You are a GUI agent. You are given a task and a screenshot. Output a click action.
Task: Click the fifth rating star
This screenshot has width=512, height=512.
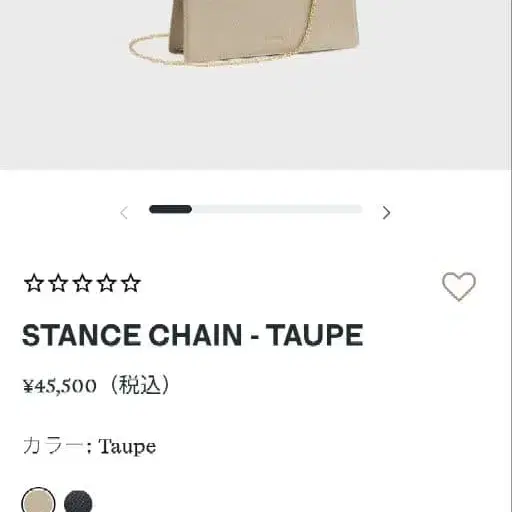click(131, 283)
